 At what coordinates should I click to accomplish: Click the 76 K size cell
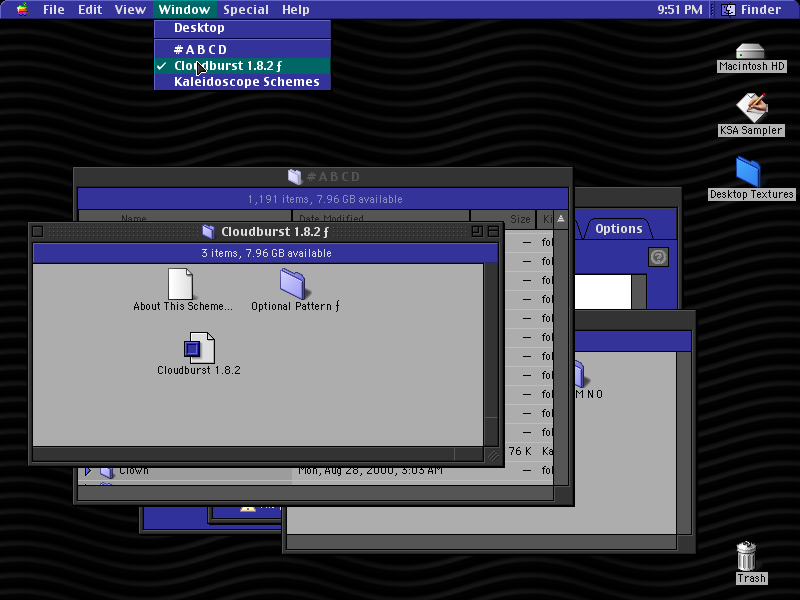520,451
